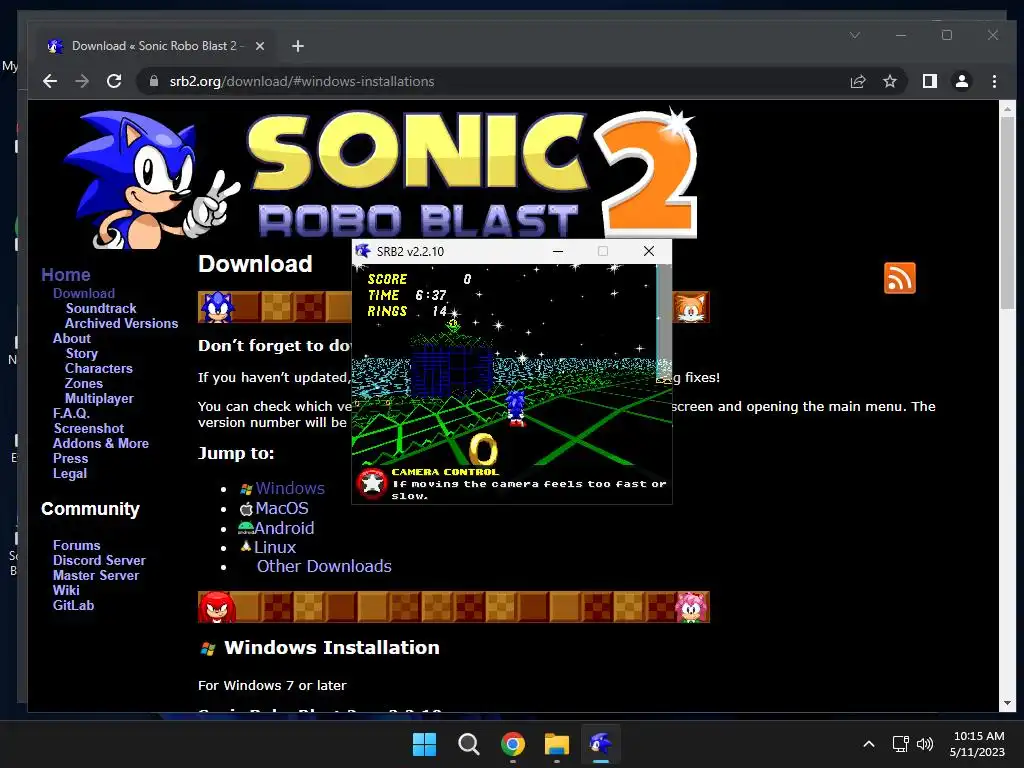The height and width of the screenshot is (768, 1024).
Task: Open the Legal sidebar link
Action: (x=70, y=473)
